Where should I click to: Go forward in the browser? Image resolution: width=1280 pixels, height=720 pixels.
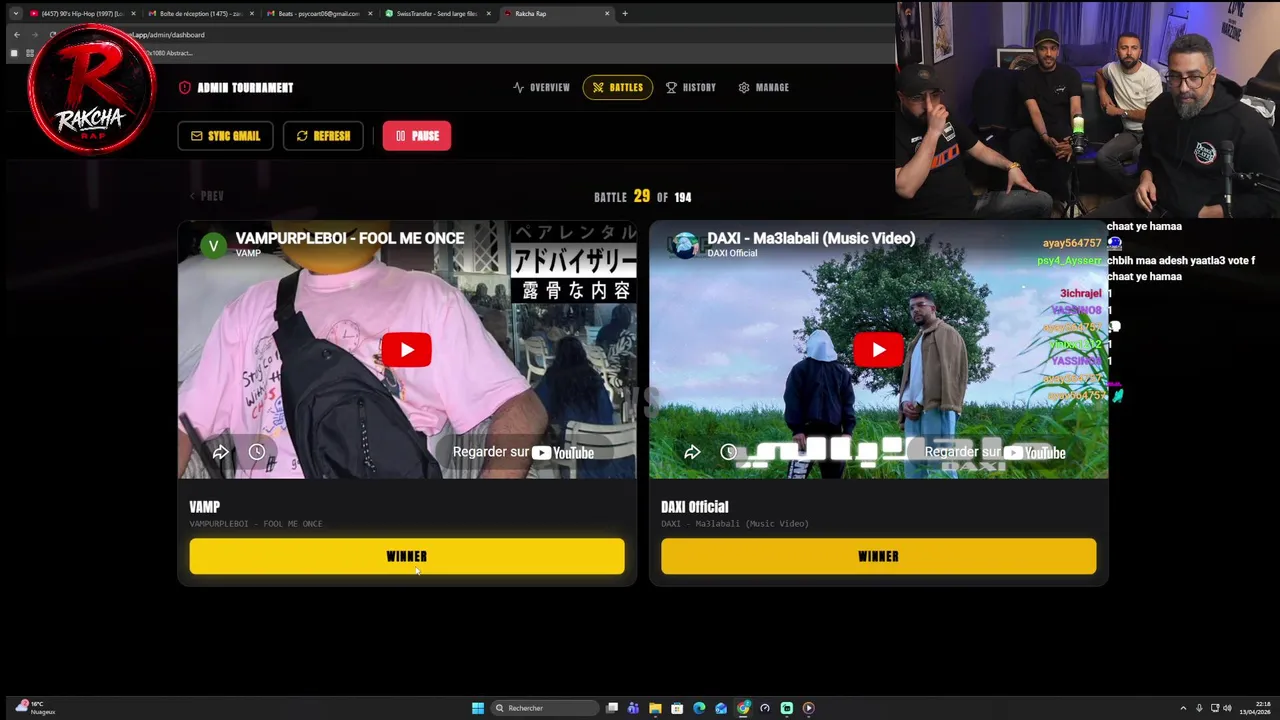pos(34,35)
